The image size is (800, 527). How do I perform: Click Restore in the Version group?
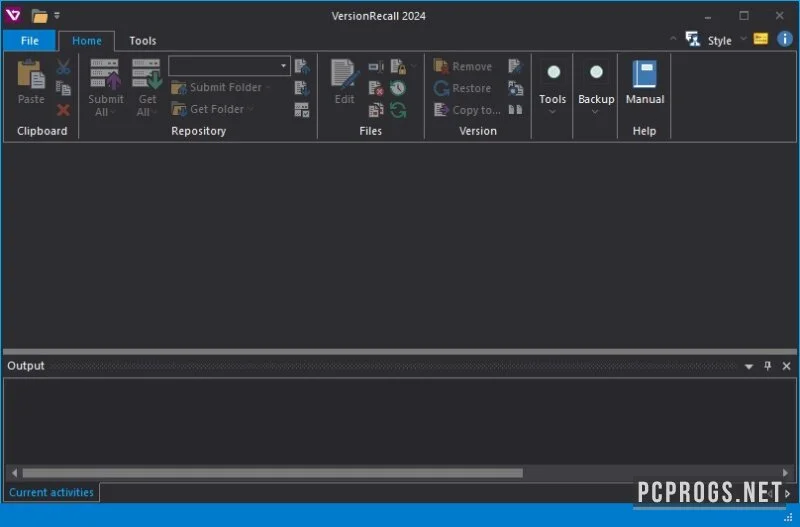point(462,88)
